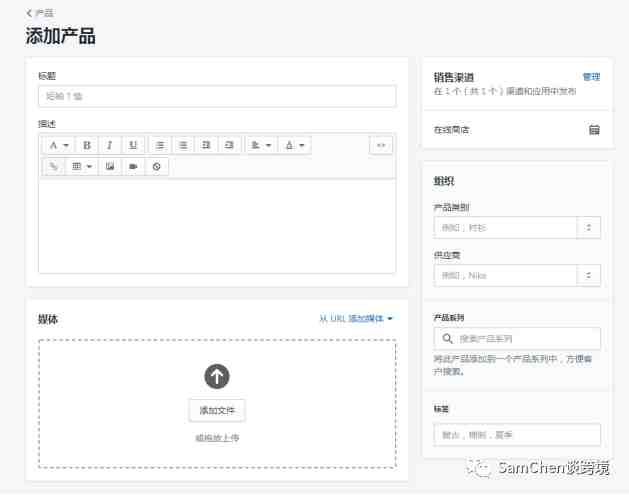This screenshot has height=495, width=629.
Task: Open 从 URL 添加媒体 dropdown
Action: [x=356, y=319]
